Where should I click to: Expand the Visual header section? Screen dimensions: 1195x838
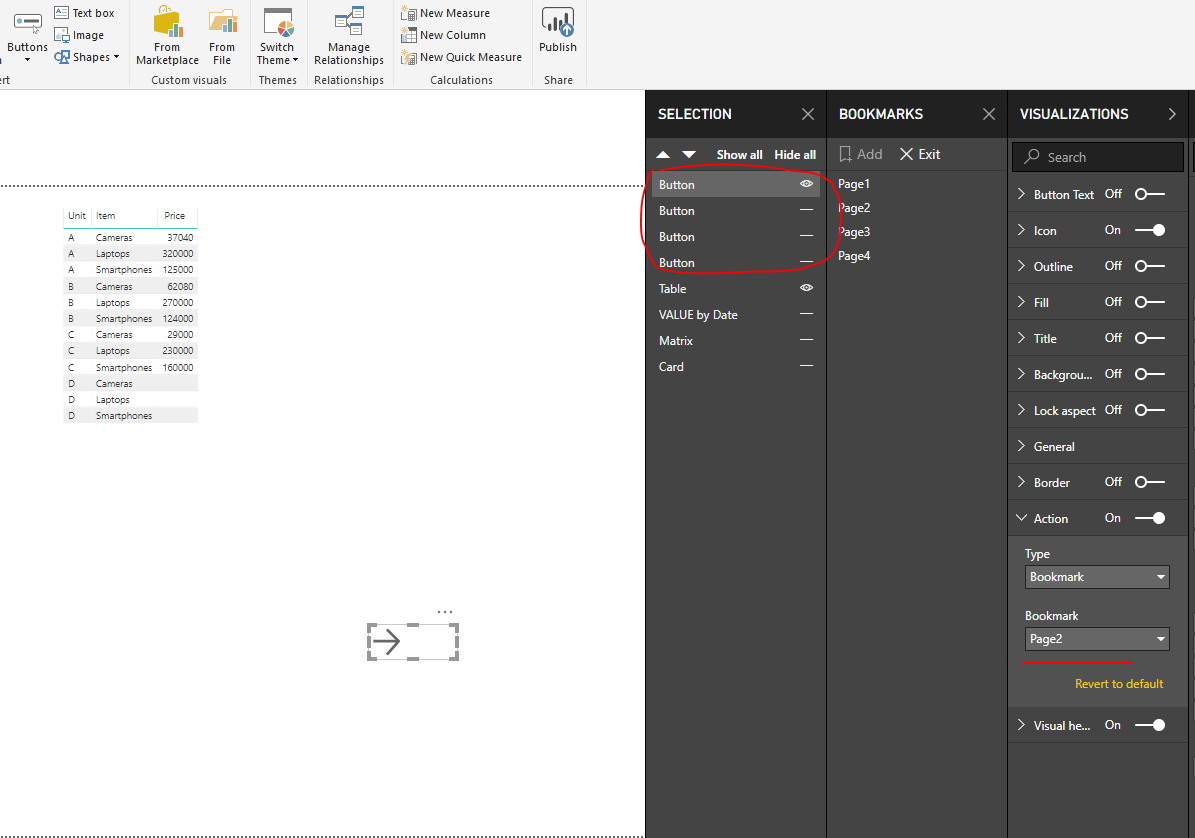(1021, 725)
